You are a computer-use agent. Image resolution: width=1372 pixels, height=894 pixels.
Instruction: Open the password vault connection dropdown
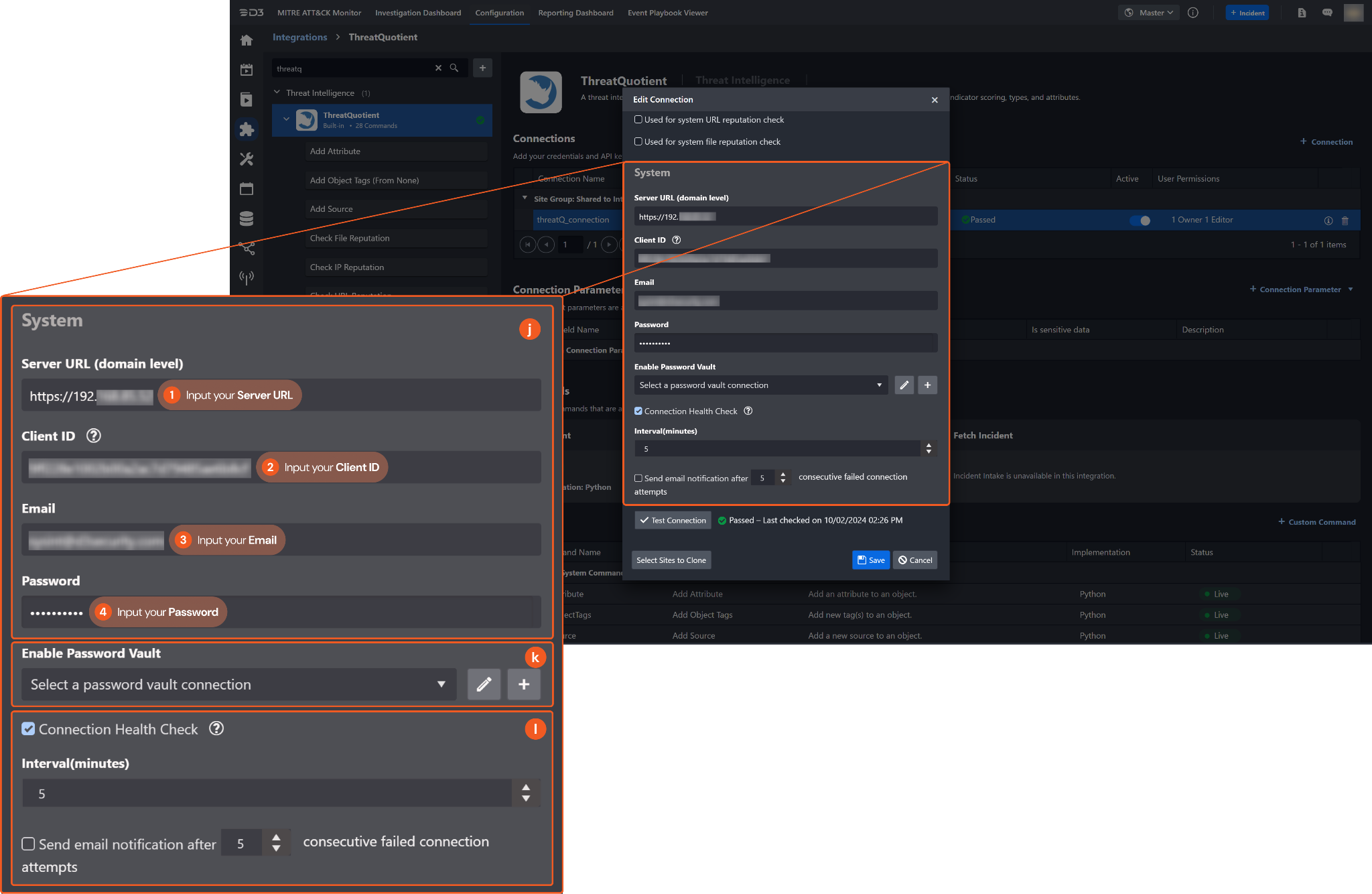tap(760, 385)
